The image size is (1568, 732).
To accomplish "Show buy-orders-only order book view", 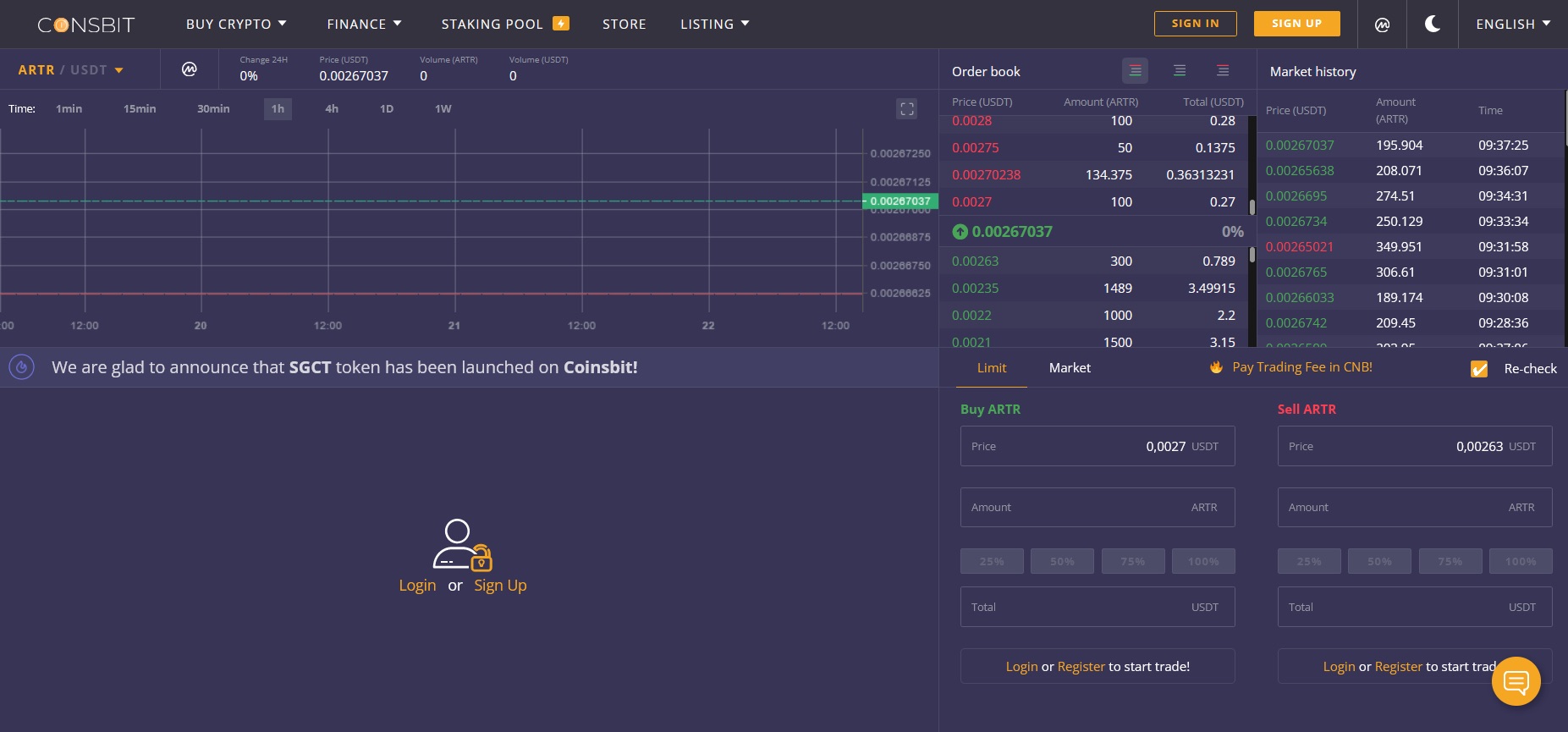I will tap(1180, 70).
